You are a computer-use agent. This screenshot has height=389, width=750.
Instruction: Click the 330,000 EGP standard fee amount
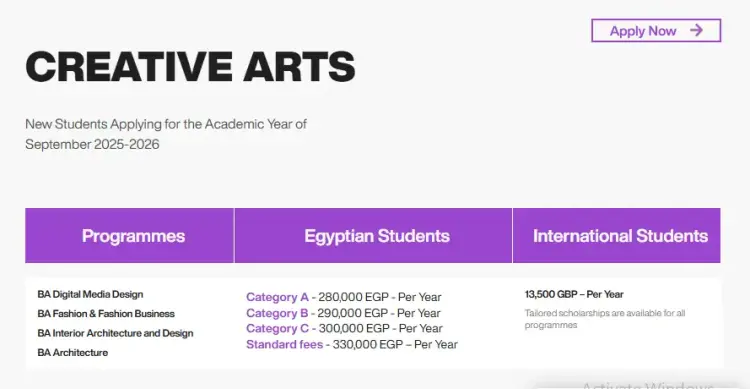[x=361, y=345]
